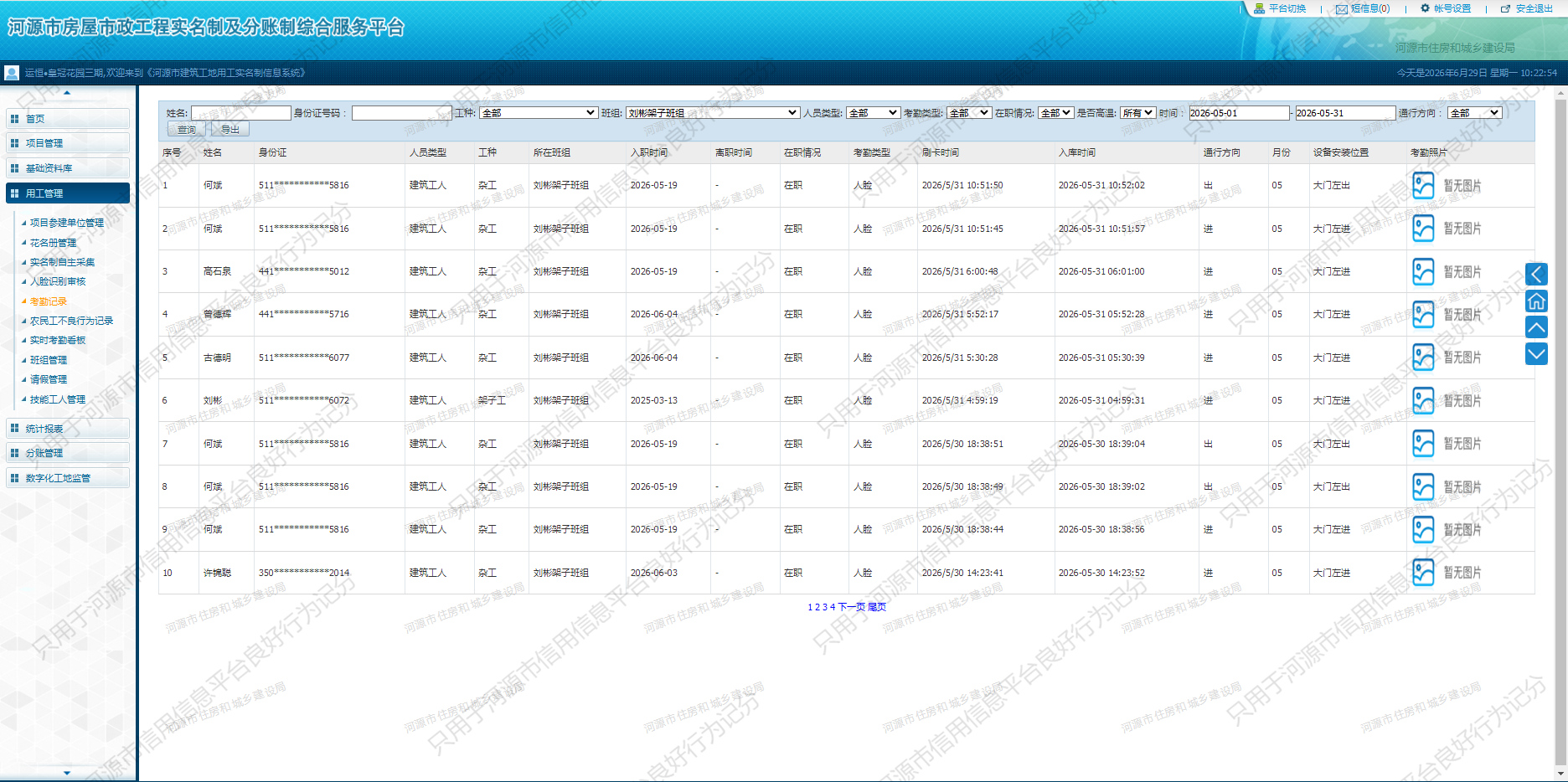Screen dimensions: 1568x782
Task: Open 基础资料库 menu
Action: click(x=68, y=168)
